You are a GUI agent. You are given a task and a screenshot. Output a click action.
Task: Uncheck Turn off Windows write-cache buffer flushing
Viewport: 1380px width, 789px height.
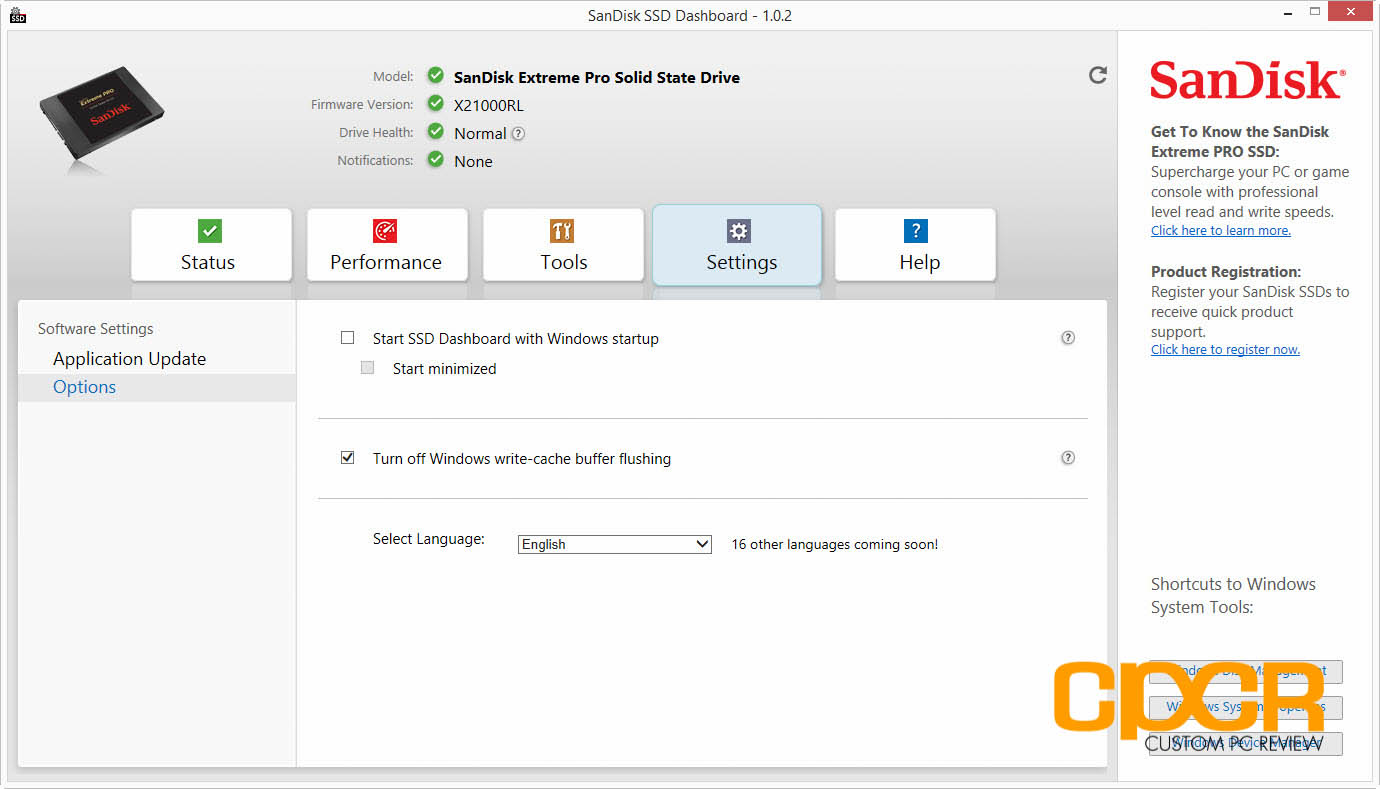tap(348, 458)
